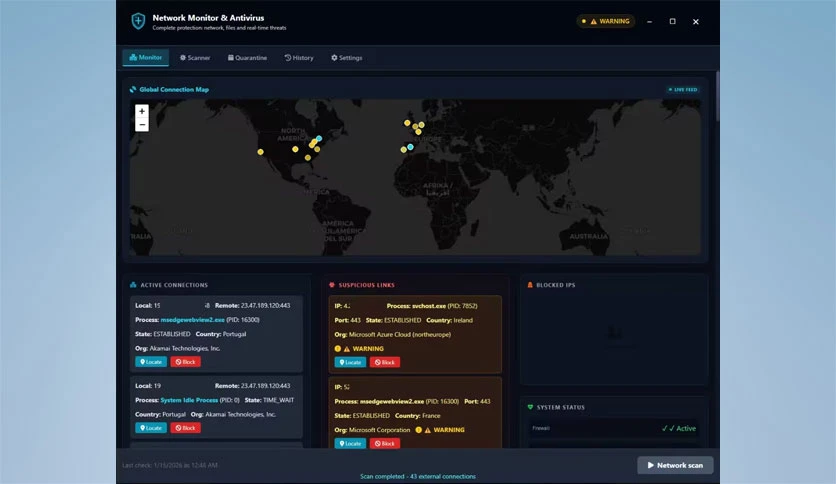Open the Settings tab
The image size is (836, 484).
pos(347,58)
